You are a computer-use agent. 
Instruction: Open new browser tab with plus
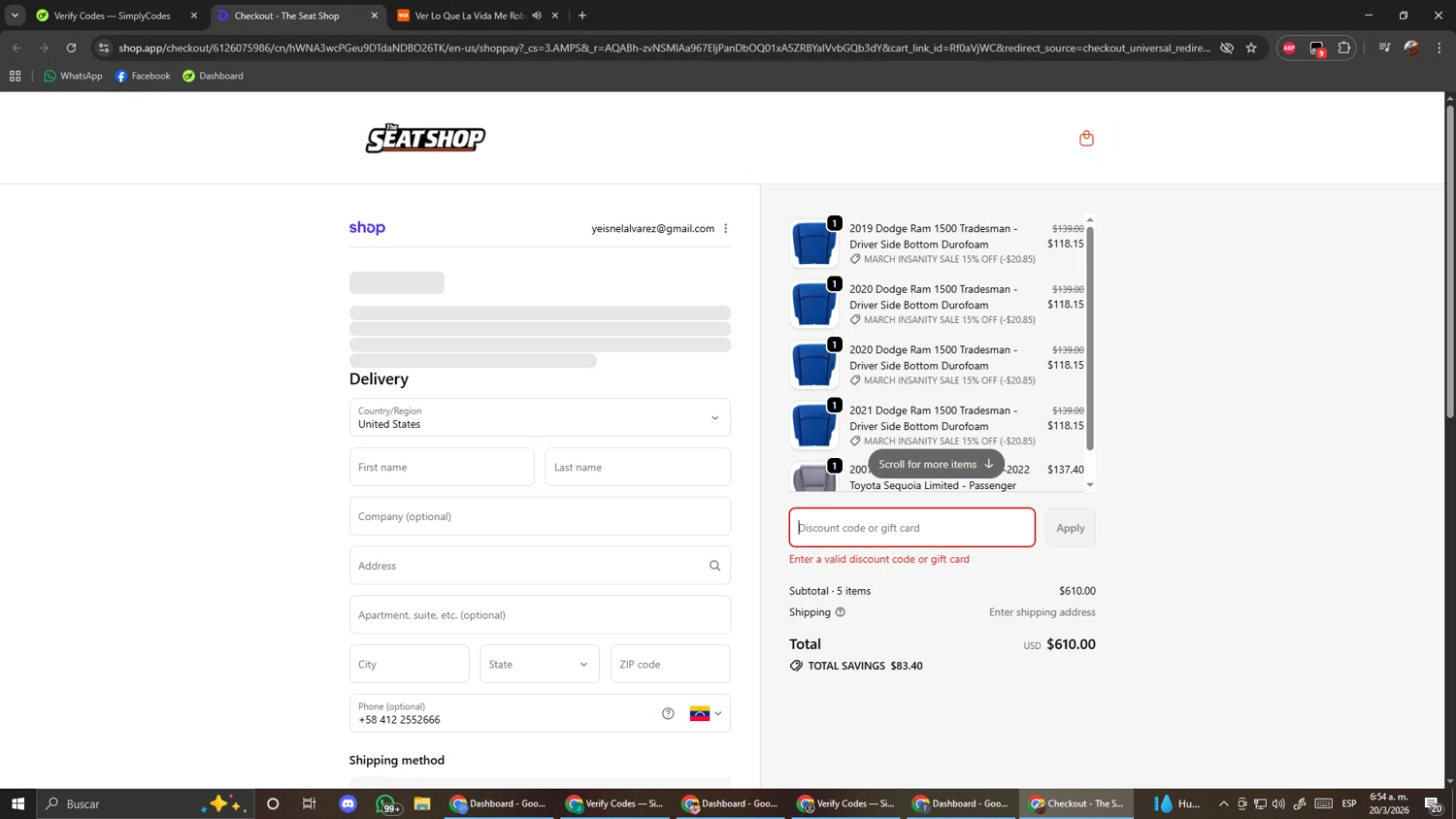click(582, 16)
